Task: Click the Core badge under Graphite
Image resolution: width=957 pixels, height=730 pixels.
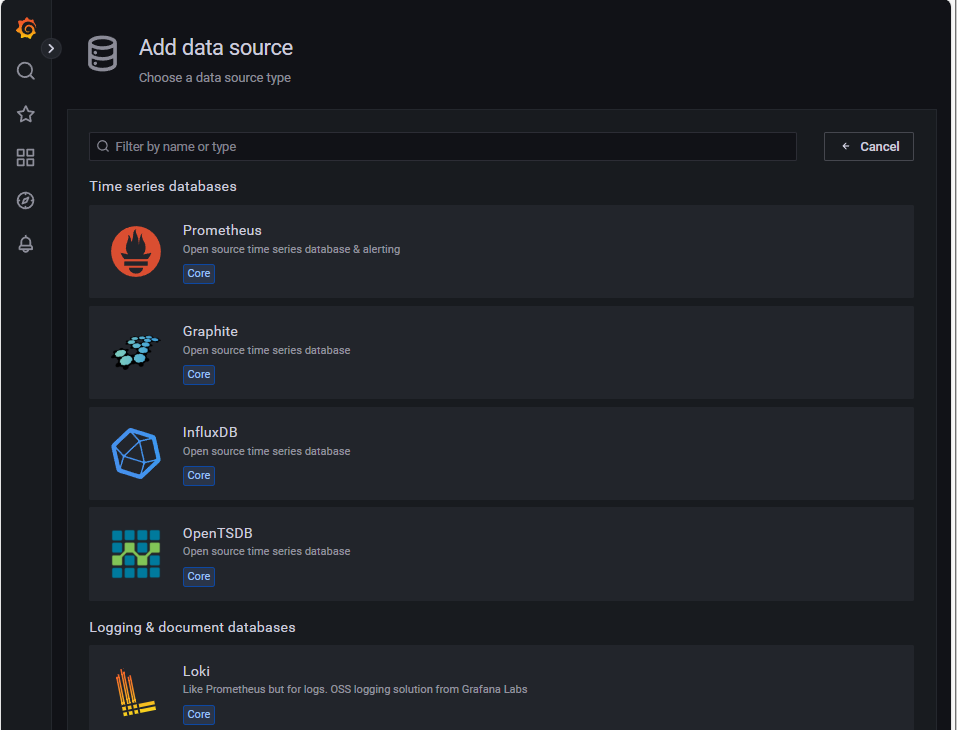Action: 199,374
